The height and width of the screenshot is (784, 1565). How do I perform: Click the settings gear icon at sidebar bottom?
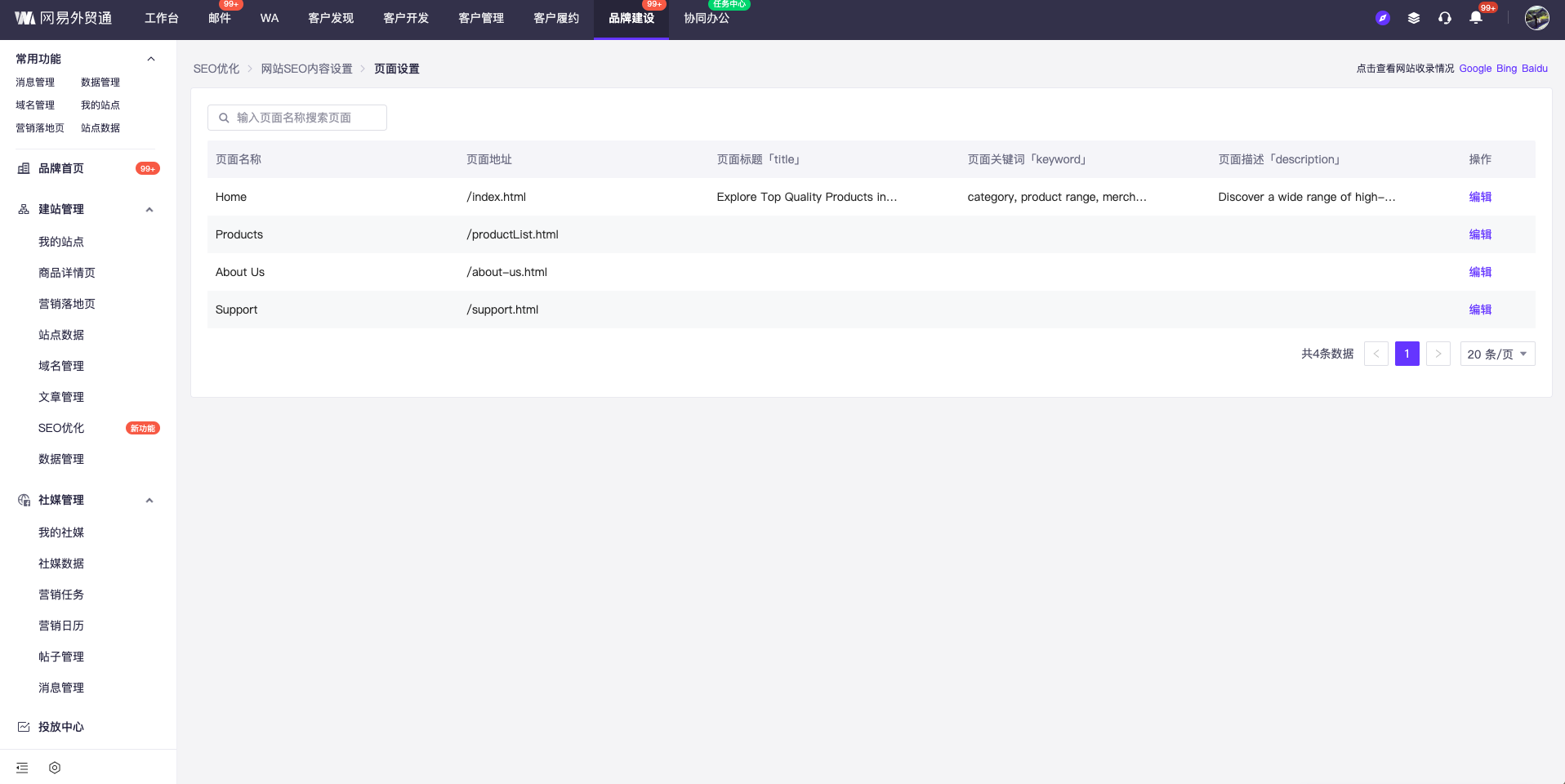point(55,768)
